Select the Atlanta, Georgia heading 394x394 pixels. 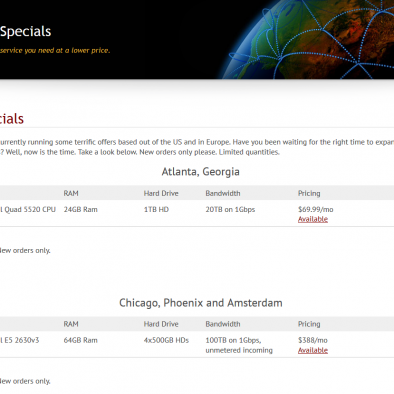[201, 172]
